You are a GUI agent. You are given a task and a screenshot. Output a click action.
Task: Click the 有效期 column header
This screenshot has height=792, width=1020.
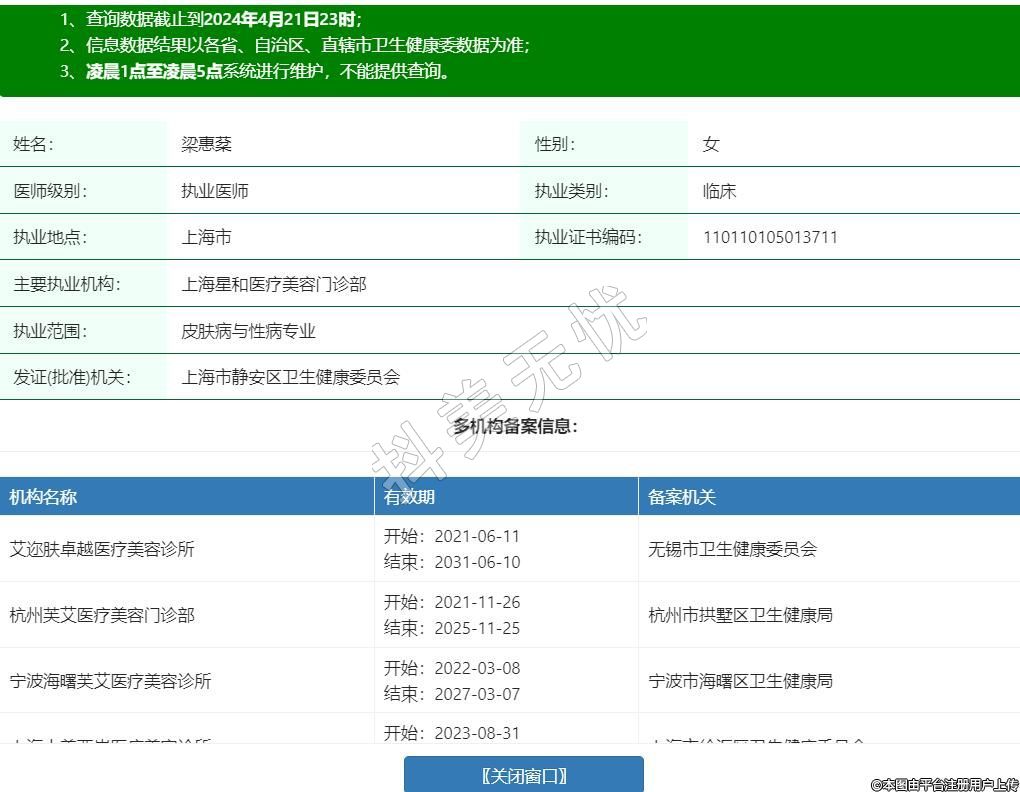(410, 497)
